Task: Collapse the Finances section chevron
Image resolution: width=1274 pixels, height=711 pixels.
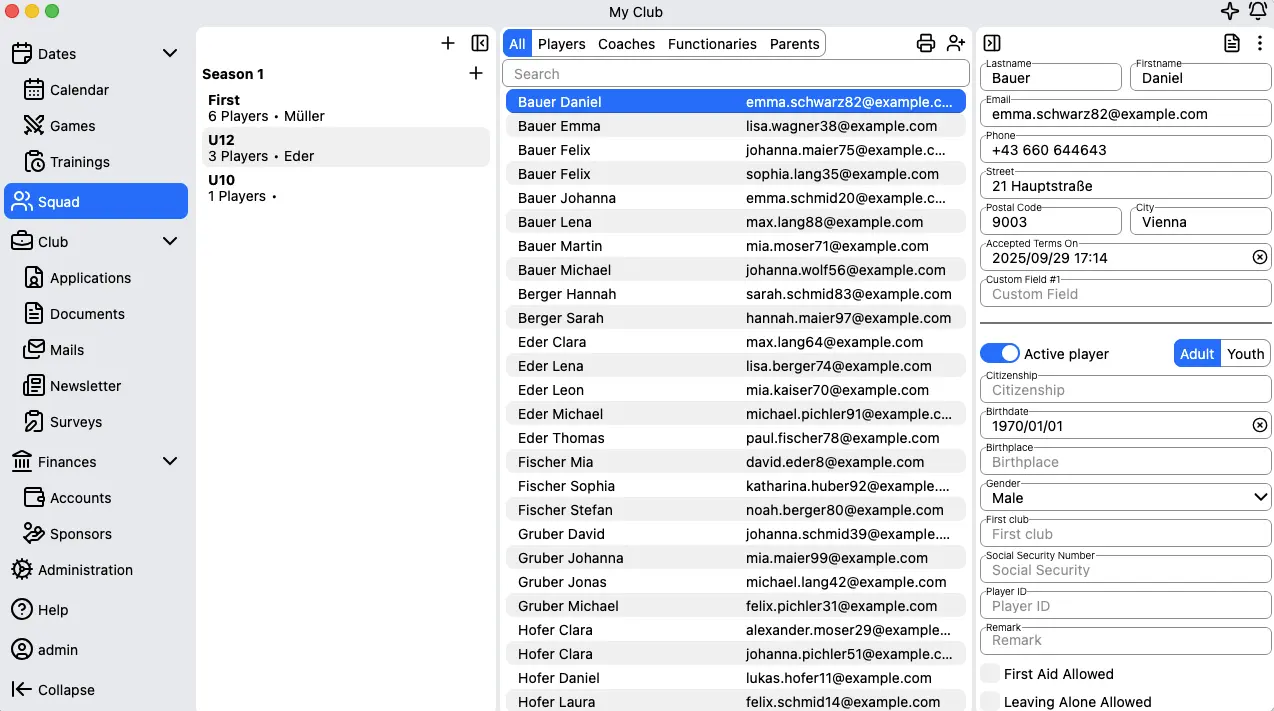Action: pos(170,462)
